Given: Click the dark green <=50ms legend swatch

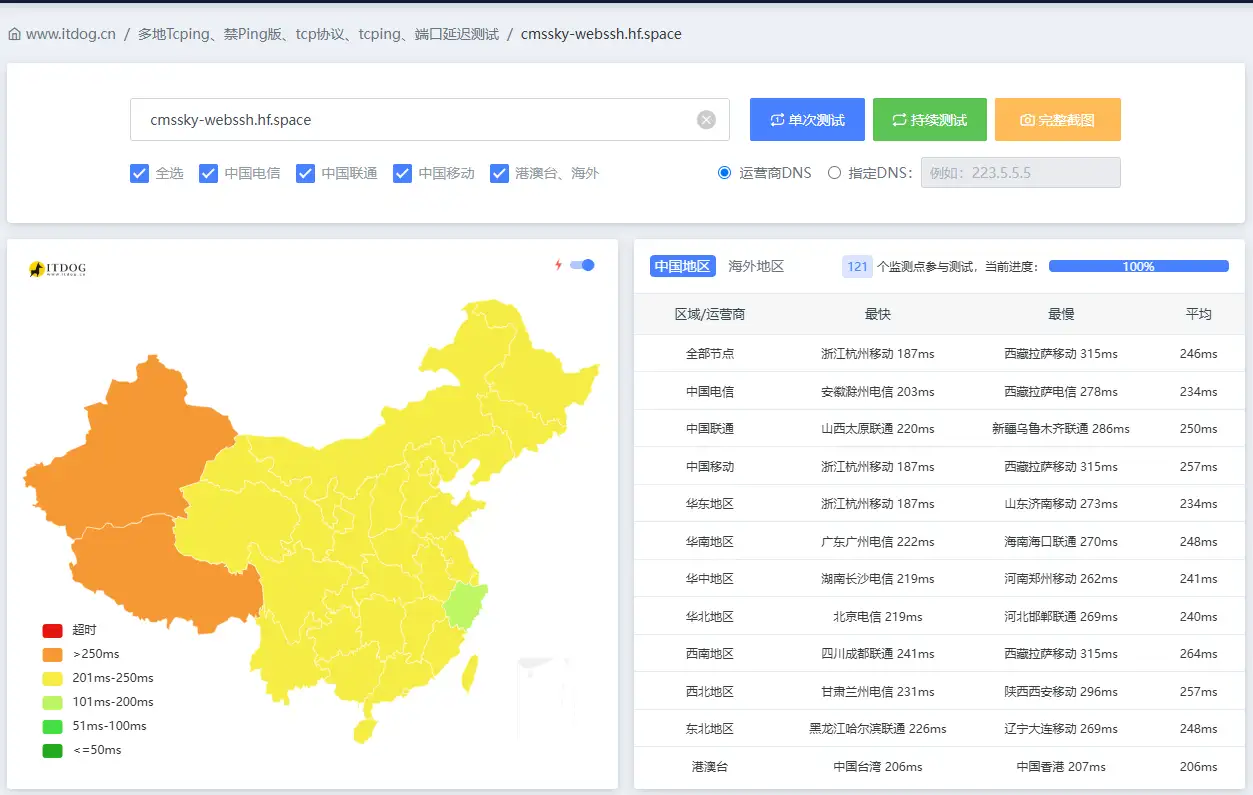Looking at the screenshot, I should coord(52,751).
